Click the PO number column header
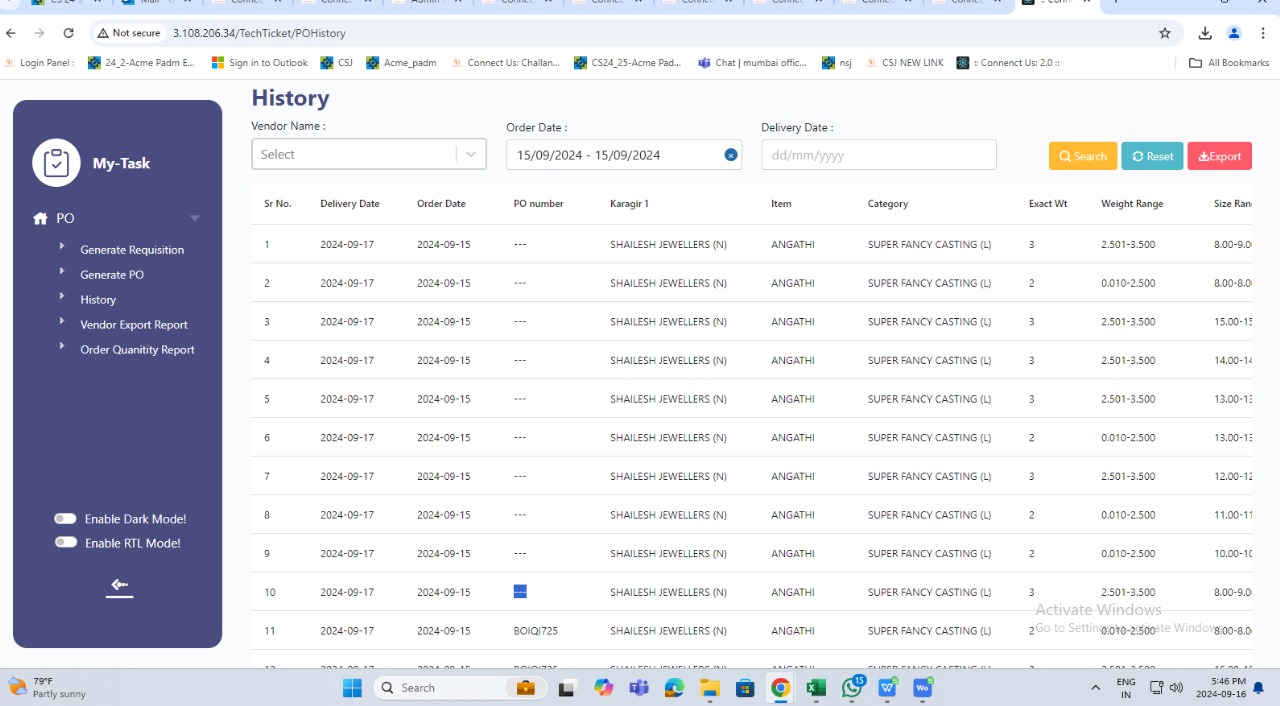 click(x=539, y=204)
